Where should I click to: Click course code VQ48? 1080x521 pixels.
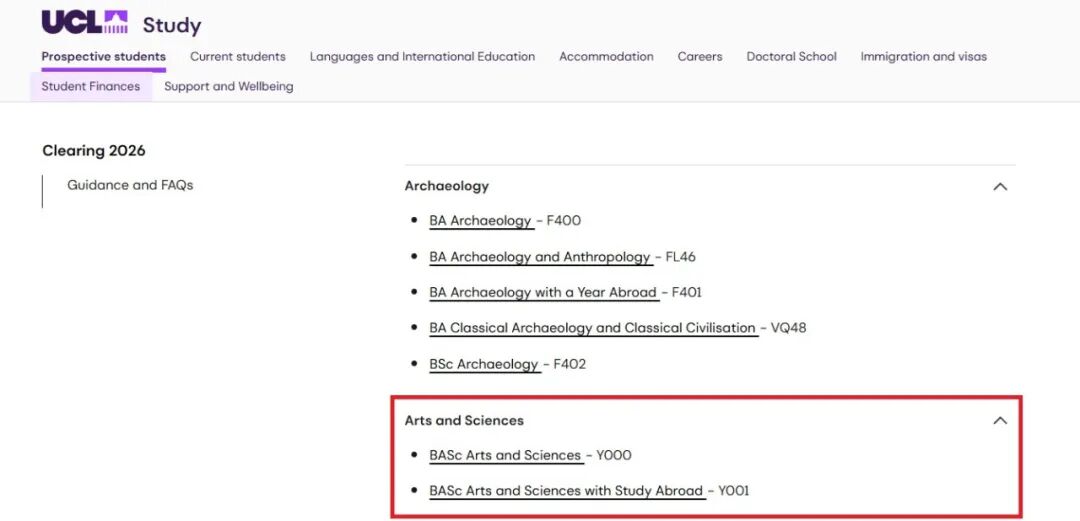(x=788, y=328)
